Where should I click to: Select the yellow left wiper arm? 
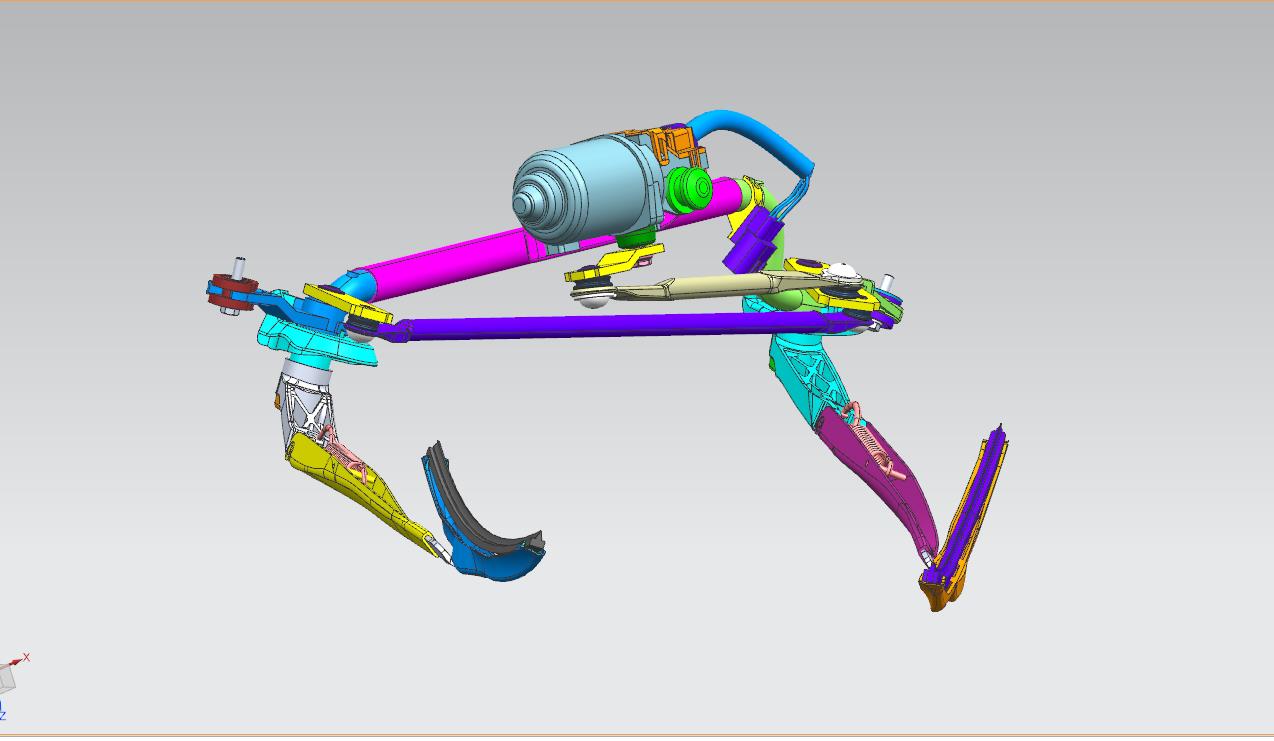click(360, 490)
